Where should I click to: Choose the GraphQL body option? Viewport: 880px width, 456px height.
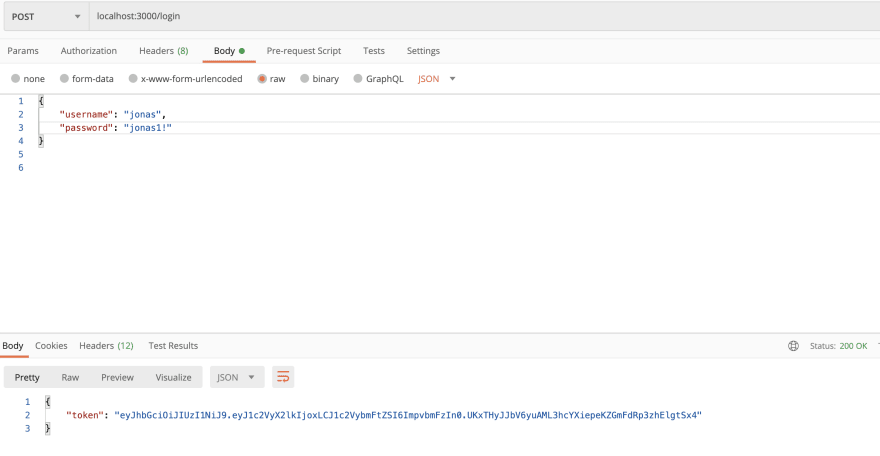[358, 79]
